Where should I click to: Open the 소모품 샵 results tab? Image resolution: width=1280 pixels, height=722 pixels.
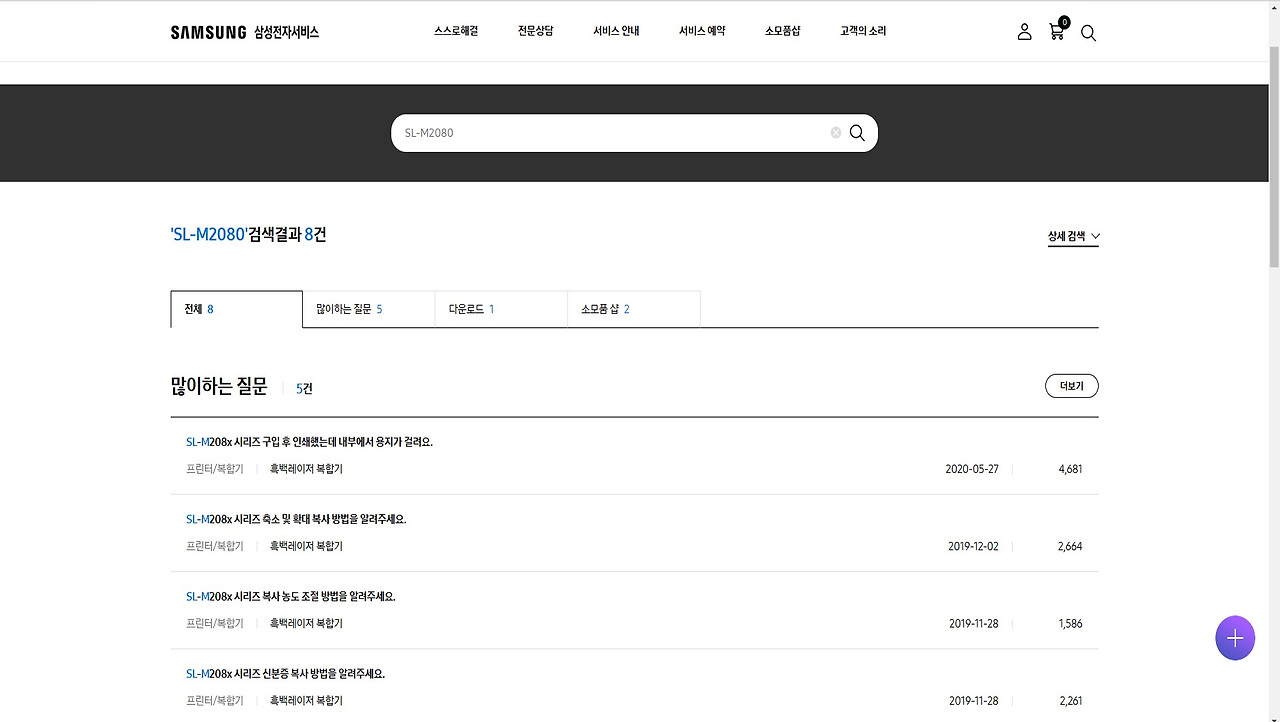pyautogui.click(x=633, y=309)
